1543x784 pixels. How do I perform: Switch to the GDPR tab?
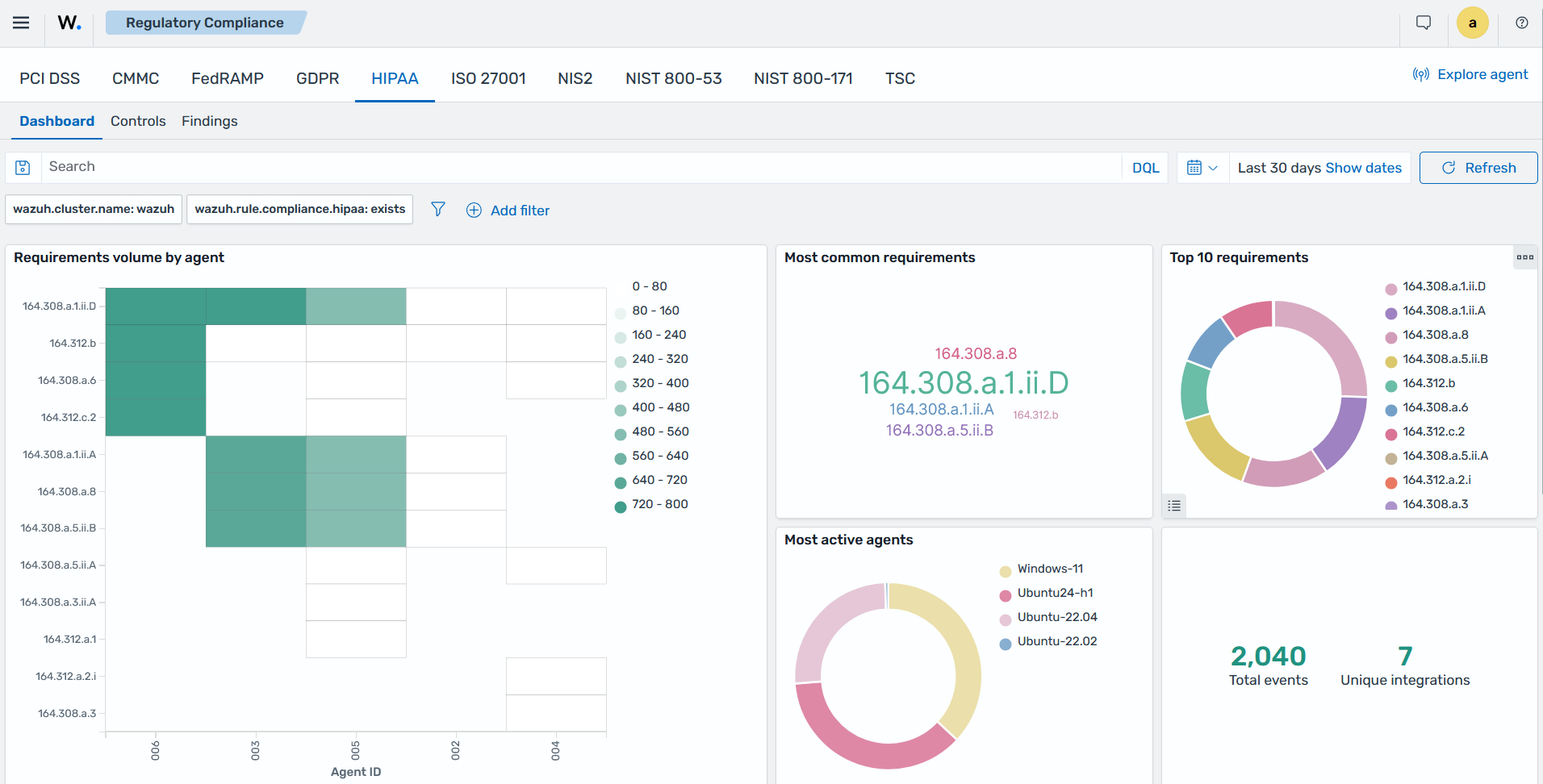pos(318,78)
